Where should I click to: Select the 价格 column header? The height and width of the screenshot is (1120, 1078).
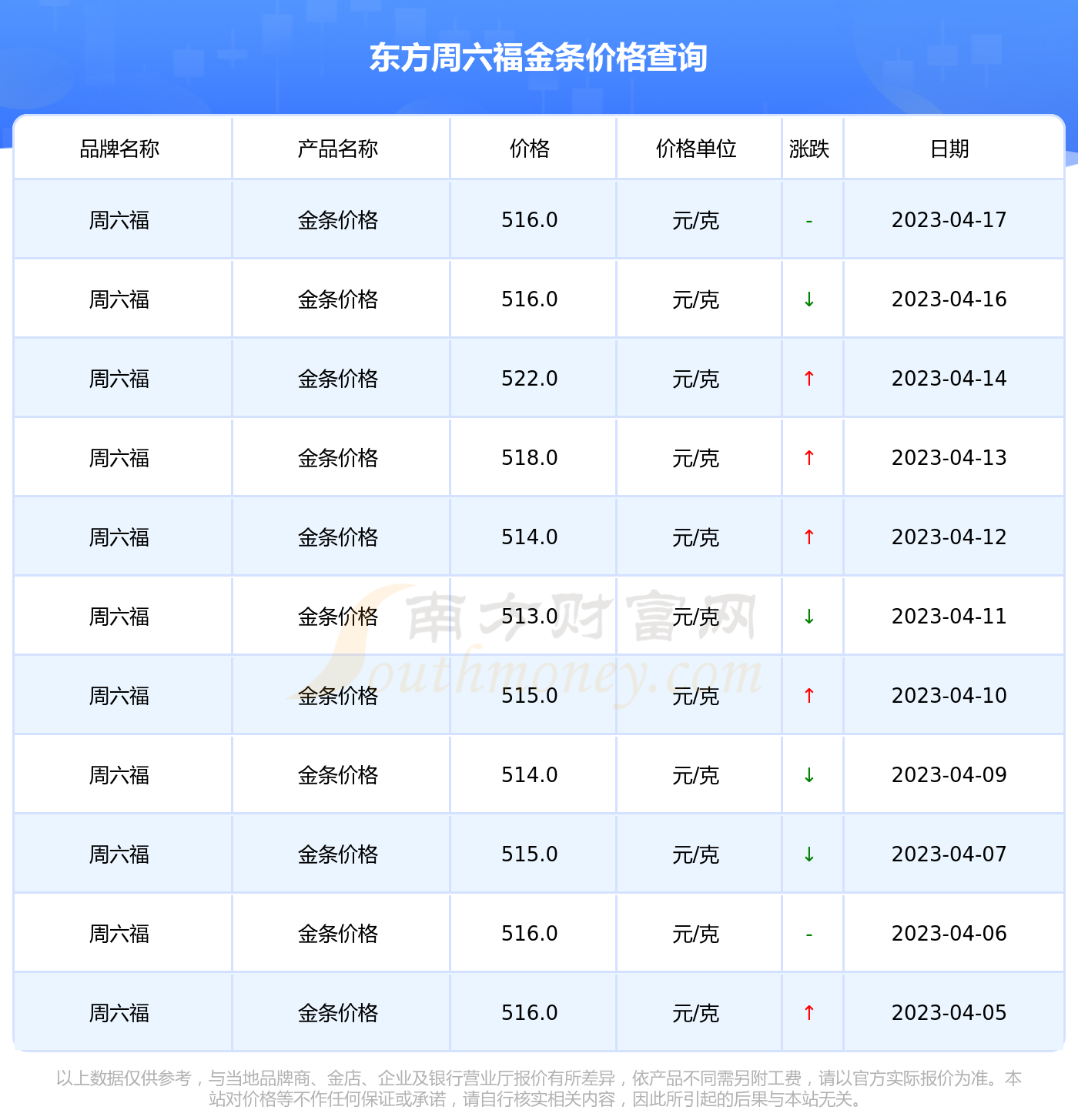(x=530, y=149)
